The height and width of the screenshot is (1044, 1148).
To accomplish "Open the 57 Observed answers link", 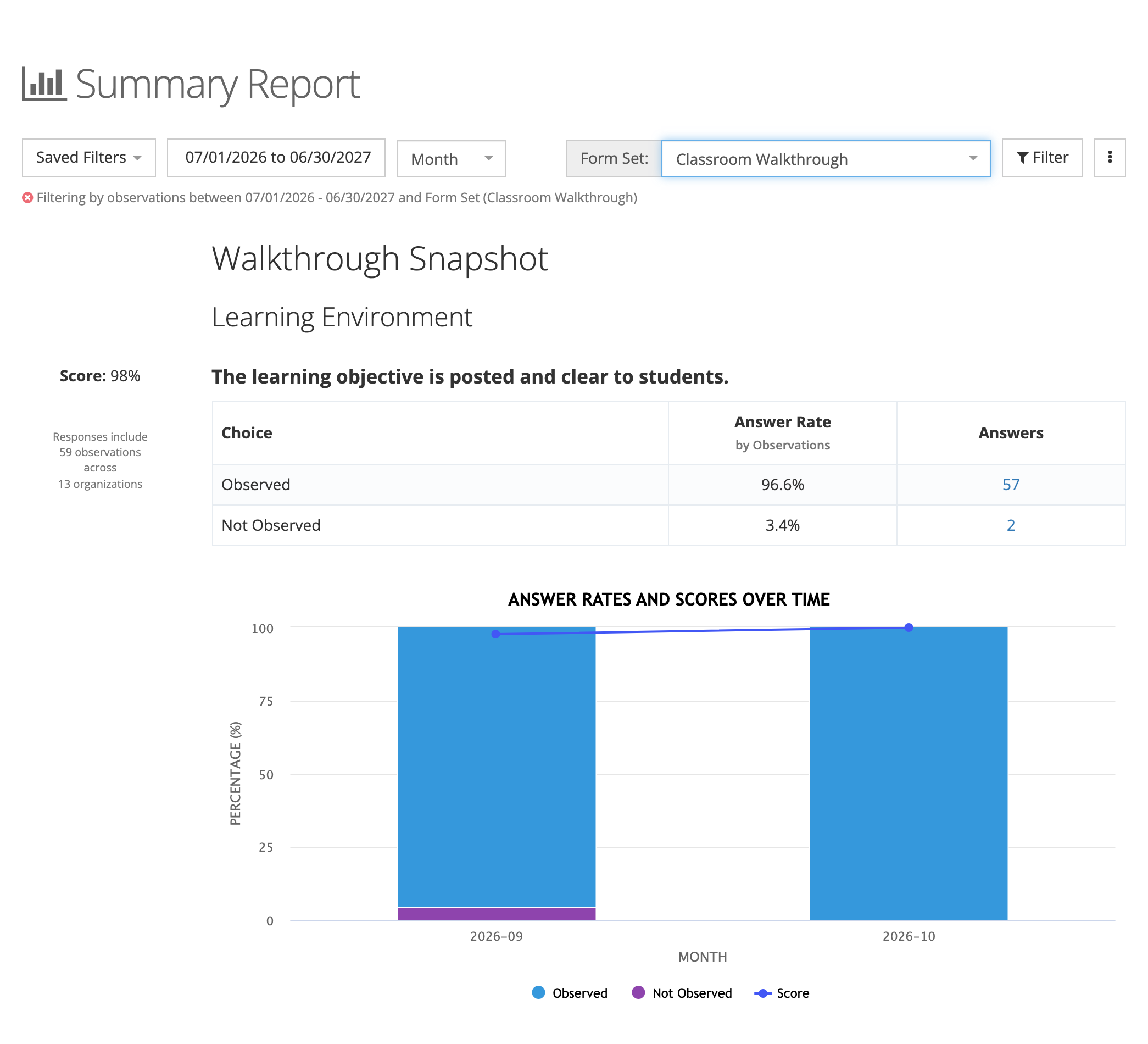I will [1011, 485].
